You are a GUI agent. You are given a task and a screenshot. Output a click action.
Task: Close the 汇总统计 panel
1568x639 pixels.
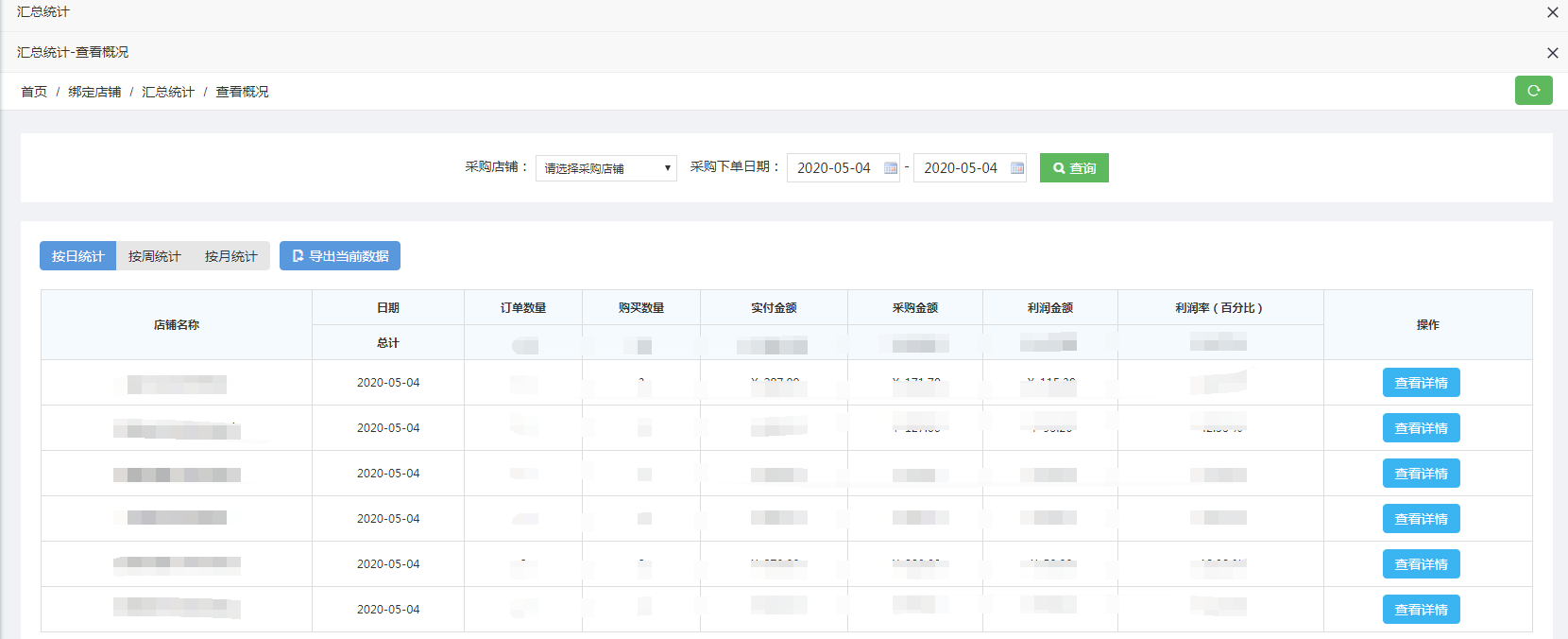[1552, 12]
